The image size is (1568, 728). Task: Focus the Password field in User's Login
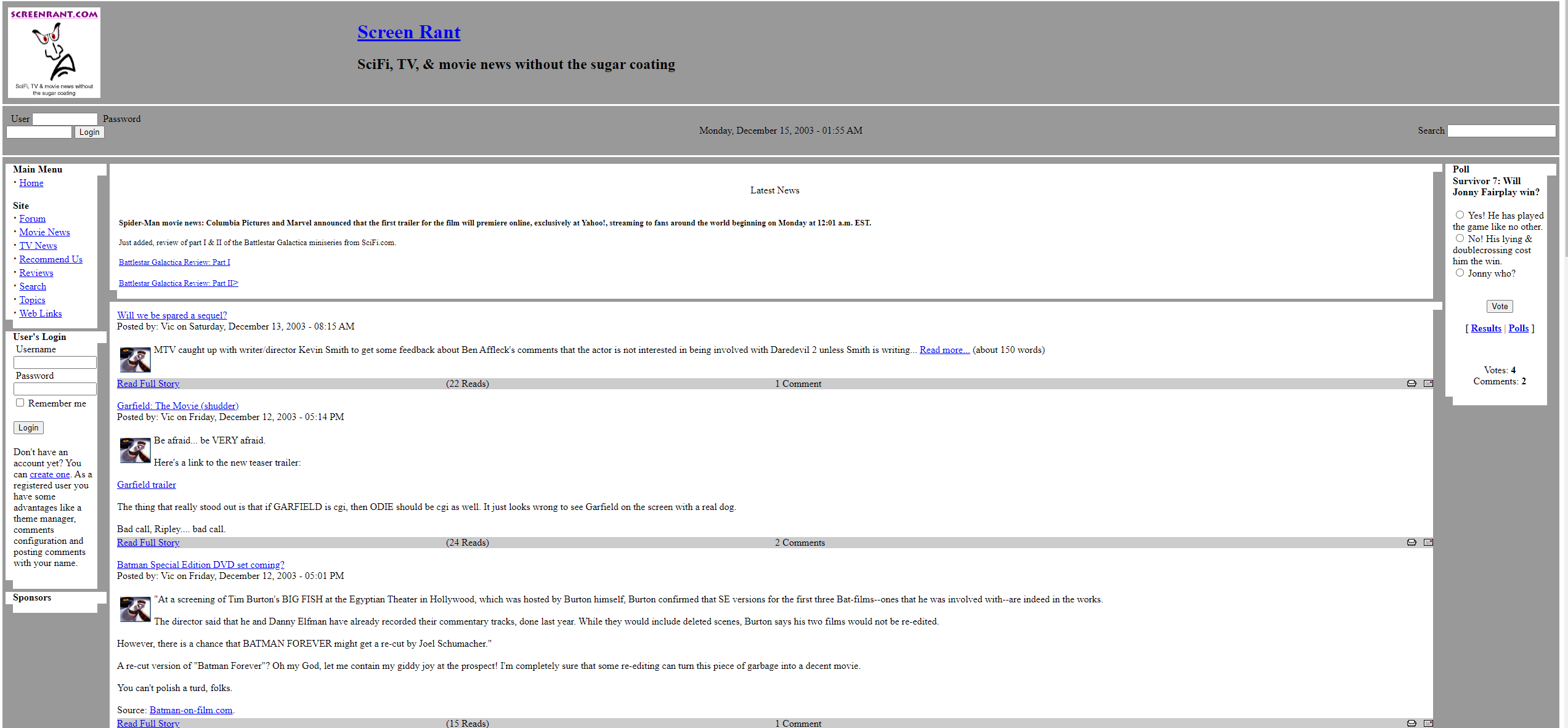(x=55, y=389)
